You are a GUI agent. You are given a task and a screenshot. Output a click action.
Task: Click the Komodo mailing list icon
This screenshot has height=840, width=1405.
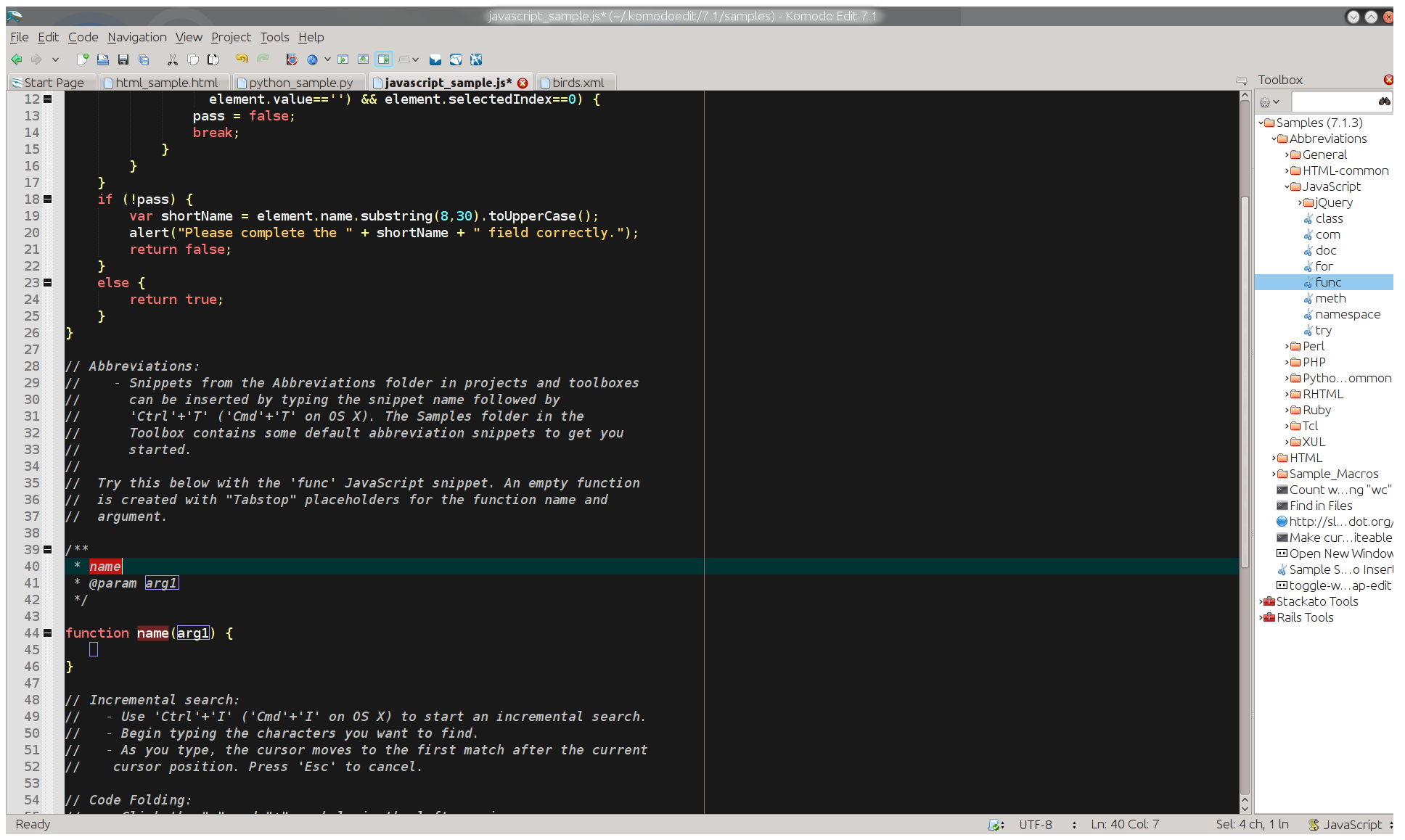point(456,59)
